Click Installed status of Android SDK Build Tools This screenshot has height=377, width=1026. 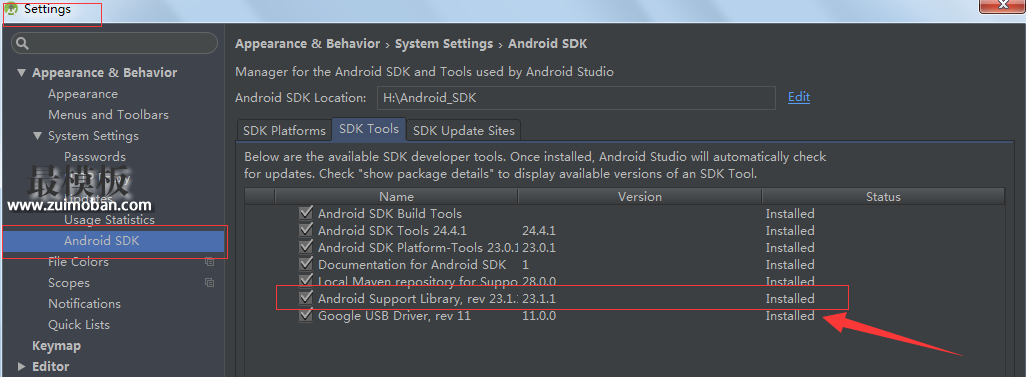pos(790,213)
